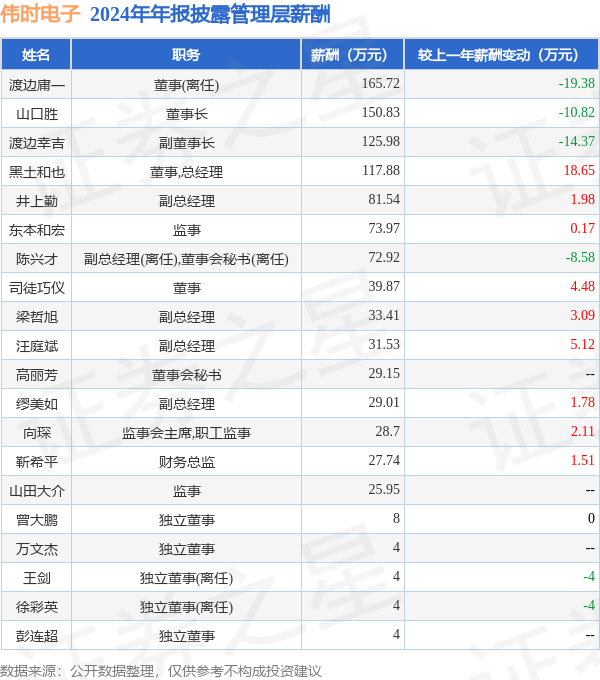Image resolution: width=600 pixels, height=680 pixels.
Task: Click the 较上一年薪酬变动（万元） header
Action: [502, 55]
